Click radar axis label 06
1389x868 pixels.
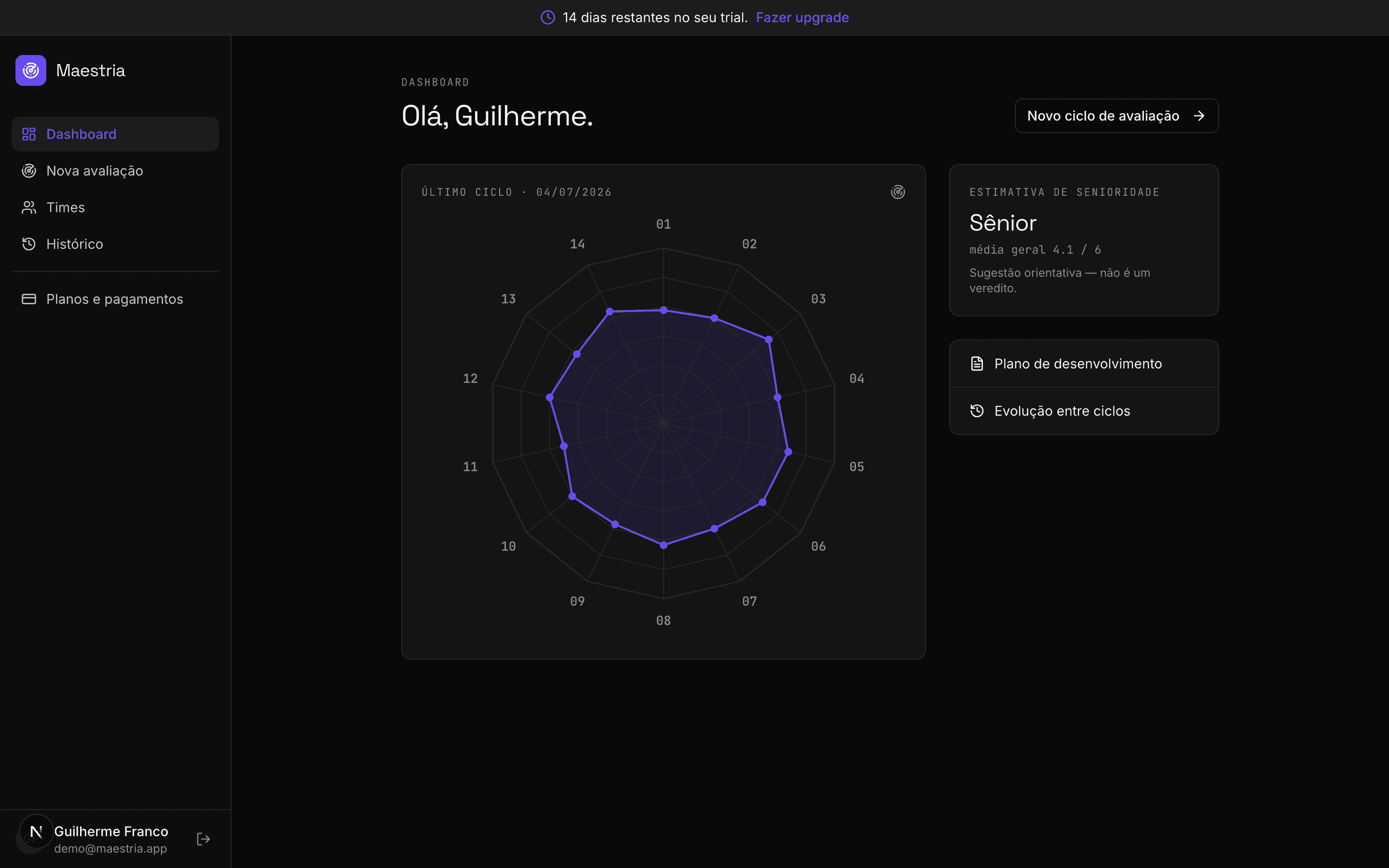(818, 546)
